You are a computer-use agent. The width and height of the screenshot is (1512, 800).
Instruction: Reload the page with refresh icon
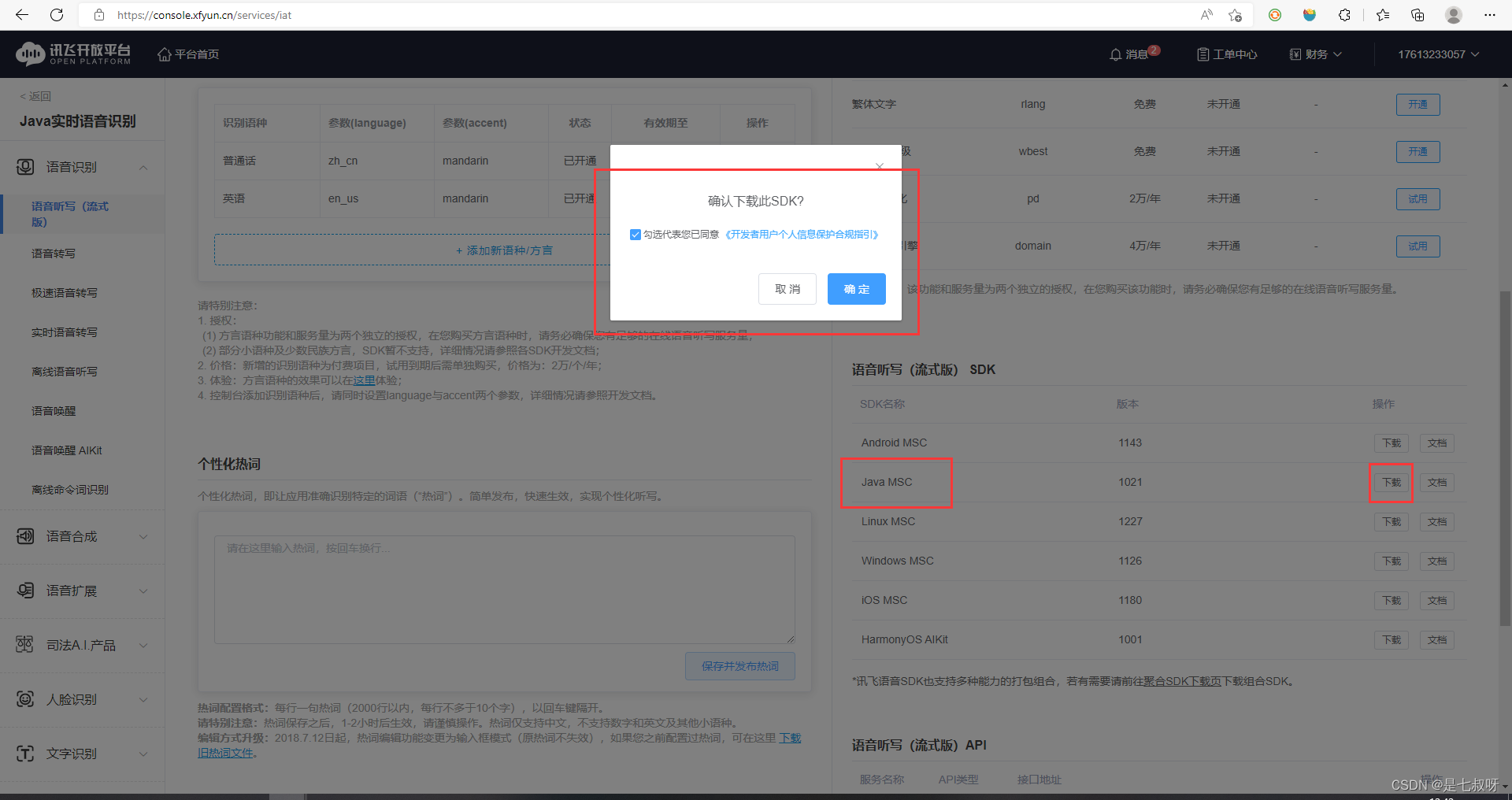click(x=57, y=15)
